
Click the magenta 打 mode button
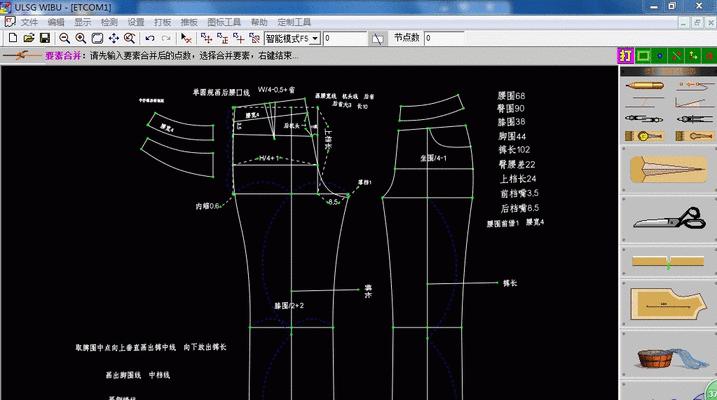point(625,56)
